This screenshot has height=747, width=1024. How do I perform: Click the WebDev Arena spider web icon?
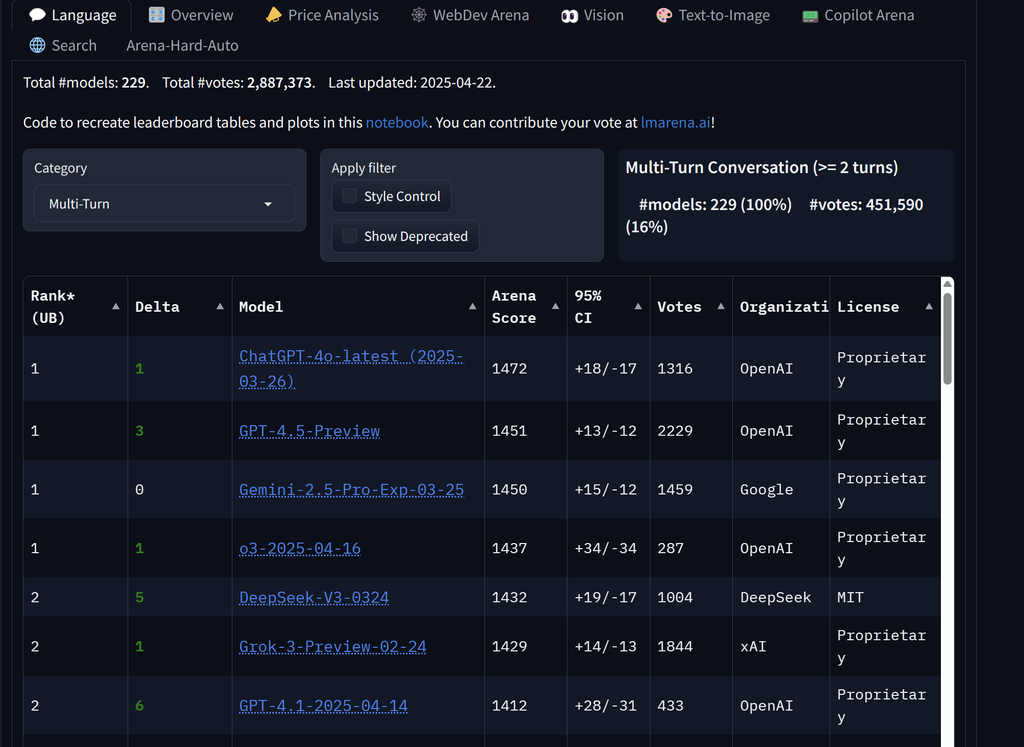click(x=419, y=15)
